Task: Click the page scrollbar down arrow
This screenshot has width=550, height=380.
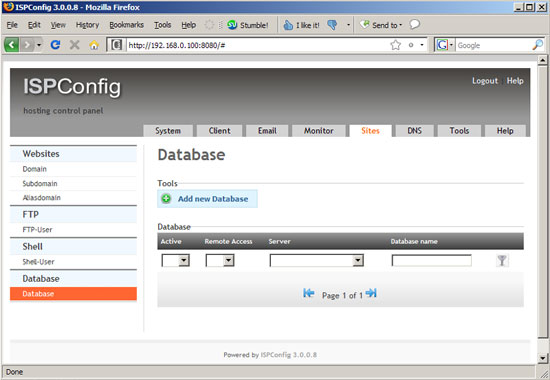Action: (x=542, y=358)
